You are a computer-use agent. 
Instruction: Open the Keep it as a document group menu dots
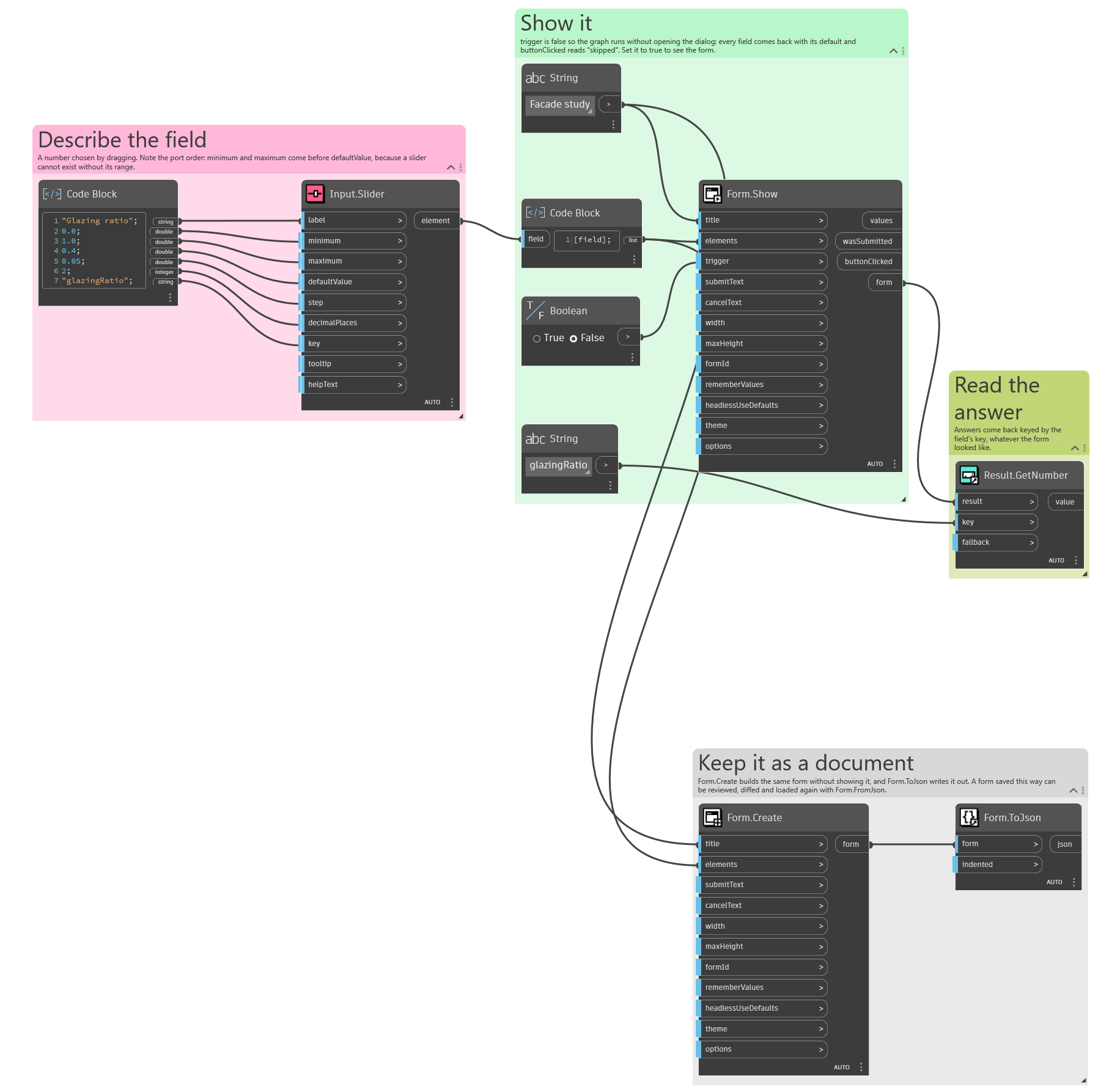1083,791
